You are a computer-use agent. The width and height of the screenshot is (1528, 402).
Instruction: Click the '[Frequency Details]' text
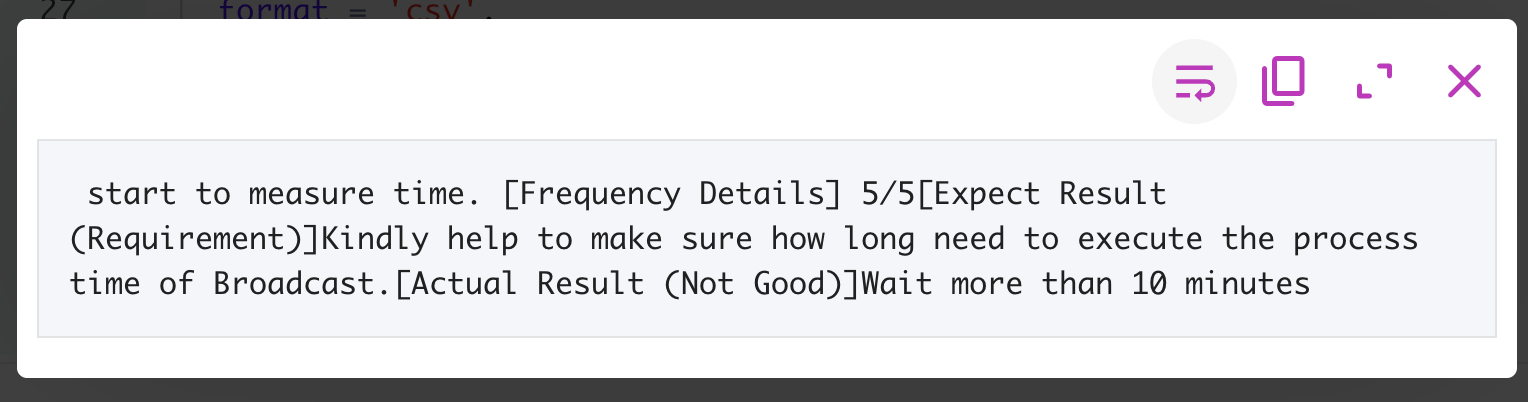[x=672, y=193]
